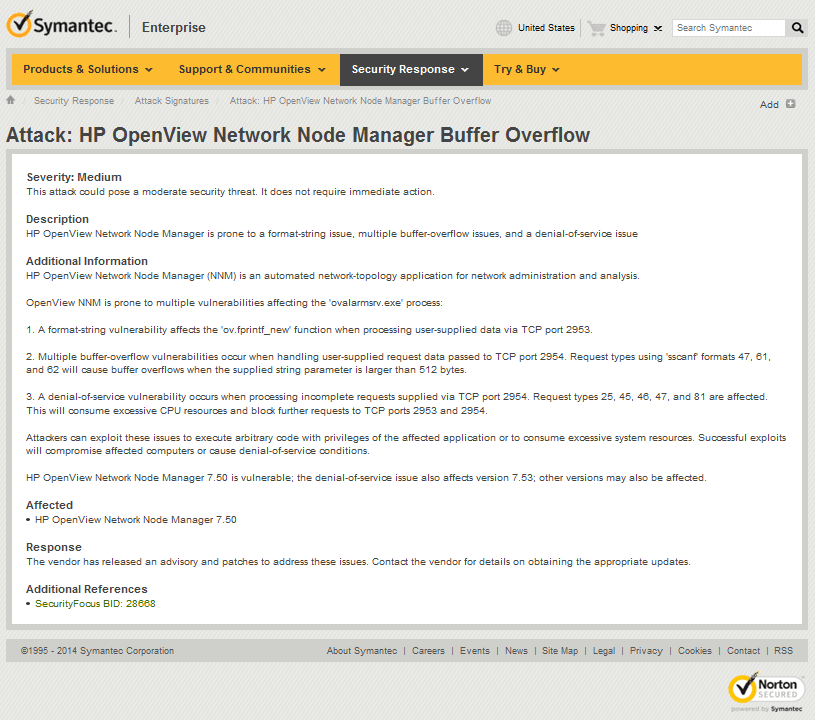This screenshot has width=815, height=720.
Task: Click the Enterprise header text
Action: 174,28
